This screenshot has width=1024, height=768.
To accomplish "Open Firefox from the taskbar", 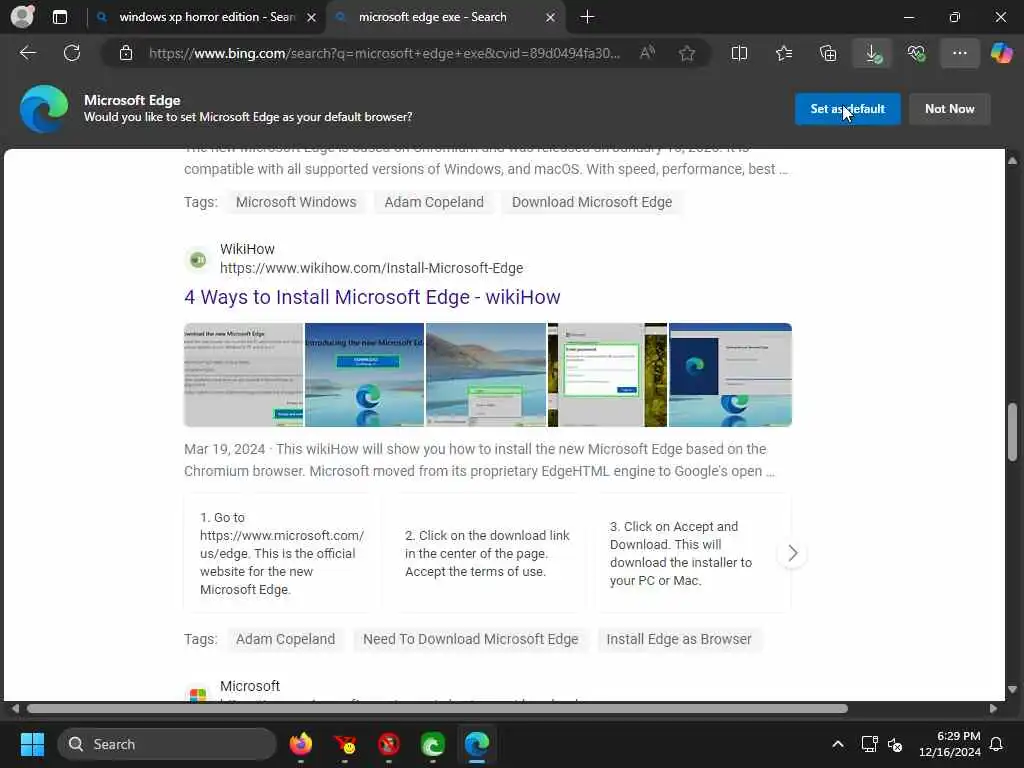I will click(300, 744).
